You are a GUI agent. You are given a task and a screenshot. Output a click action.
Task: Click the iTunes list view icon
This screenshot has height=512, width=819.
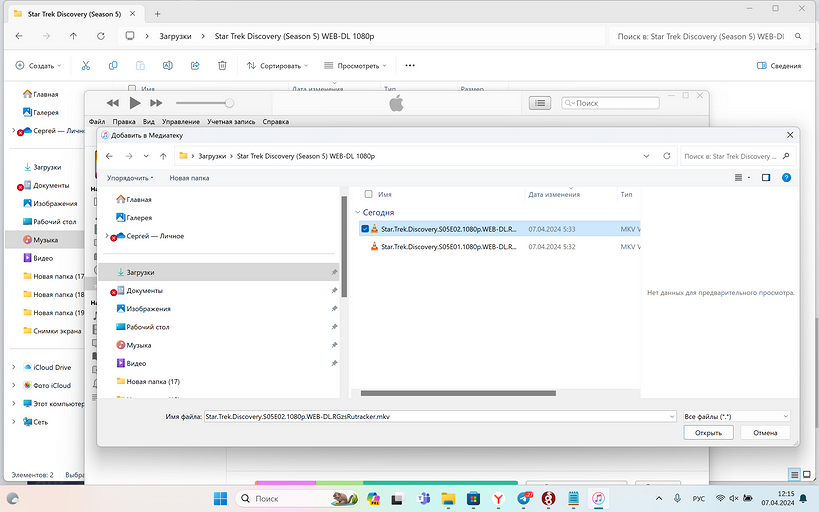click(539, 103)
